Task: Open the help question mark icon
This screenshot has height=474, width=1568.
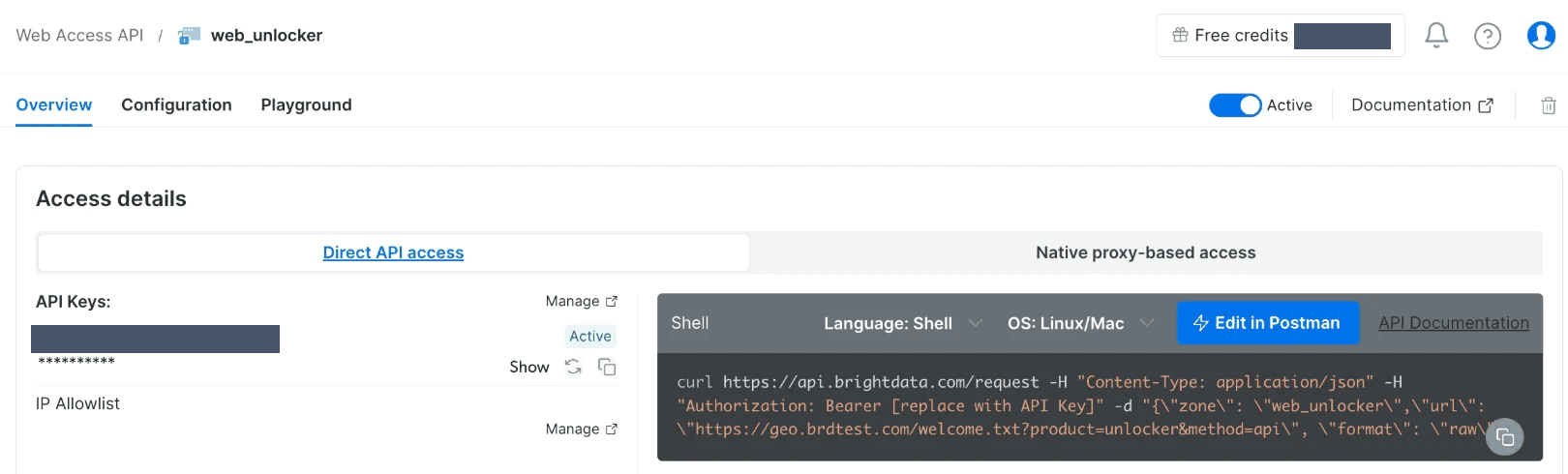Action: [1488, 36]
